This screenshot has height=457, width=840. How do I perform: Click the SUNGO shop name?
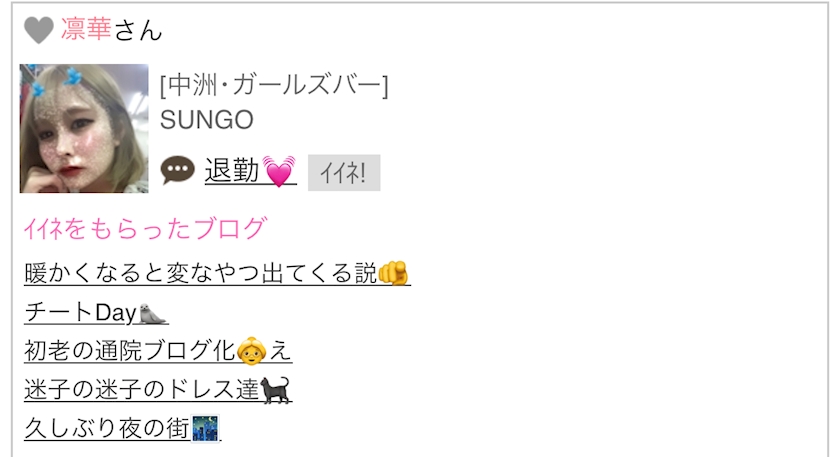click(207, 120)
